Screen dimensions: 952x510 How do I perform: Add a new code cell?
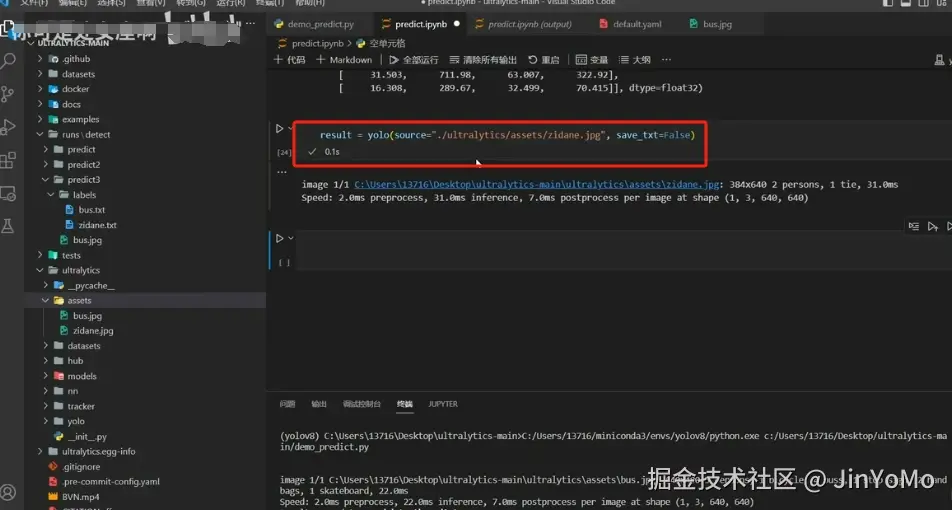point(289,60)
